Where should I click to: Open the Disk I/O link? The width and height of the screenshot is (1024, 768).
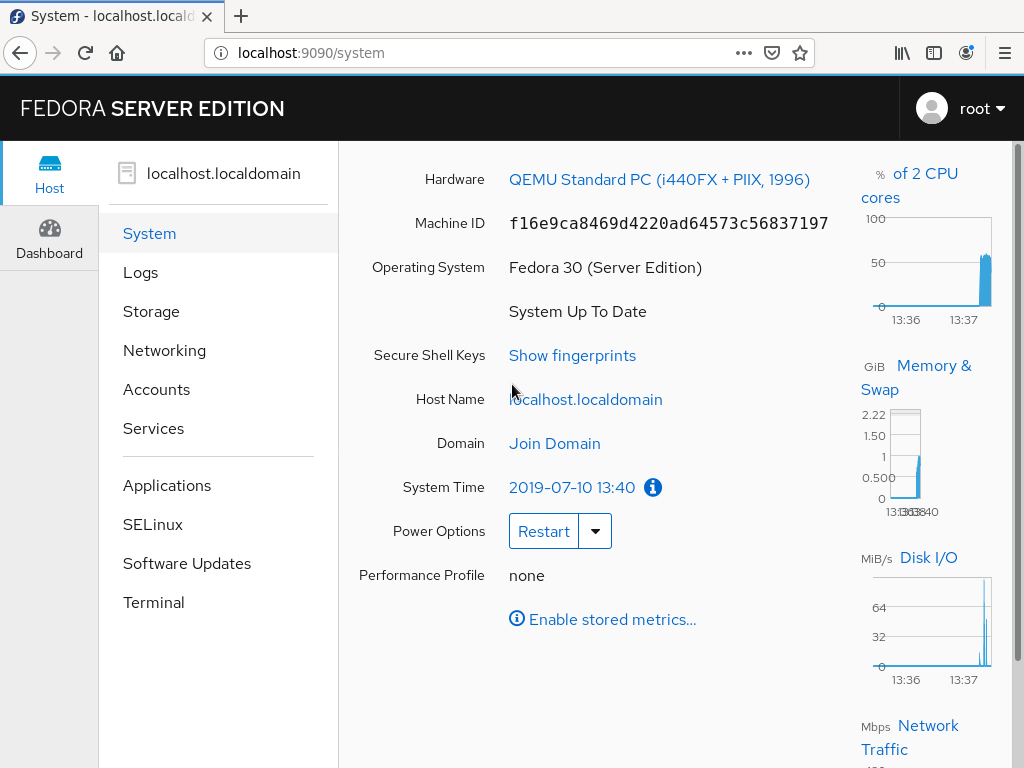[929, 558]
